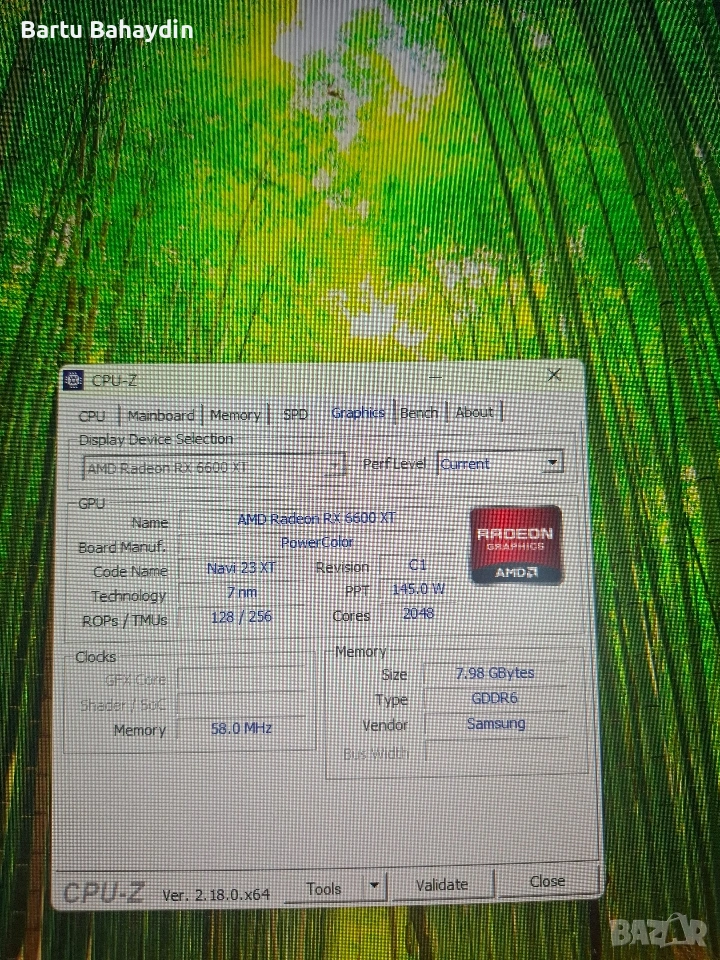Click the Validate button
The height and width of the screenshot is (960, 720).
click(x=441, y=884)
